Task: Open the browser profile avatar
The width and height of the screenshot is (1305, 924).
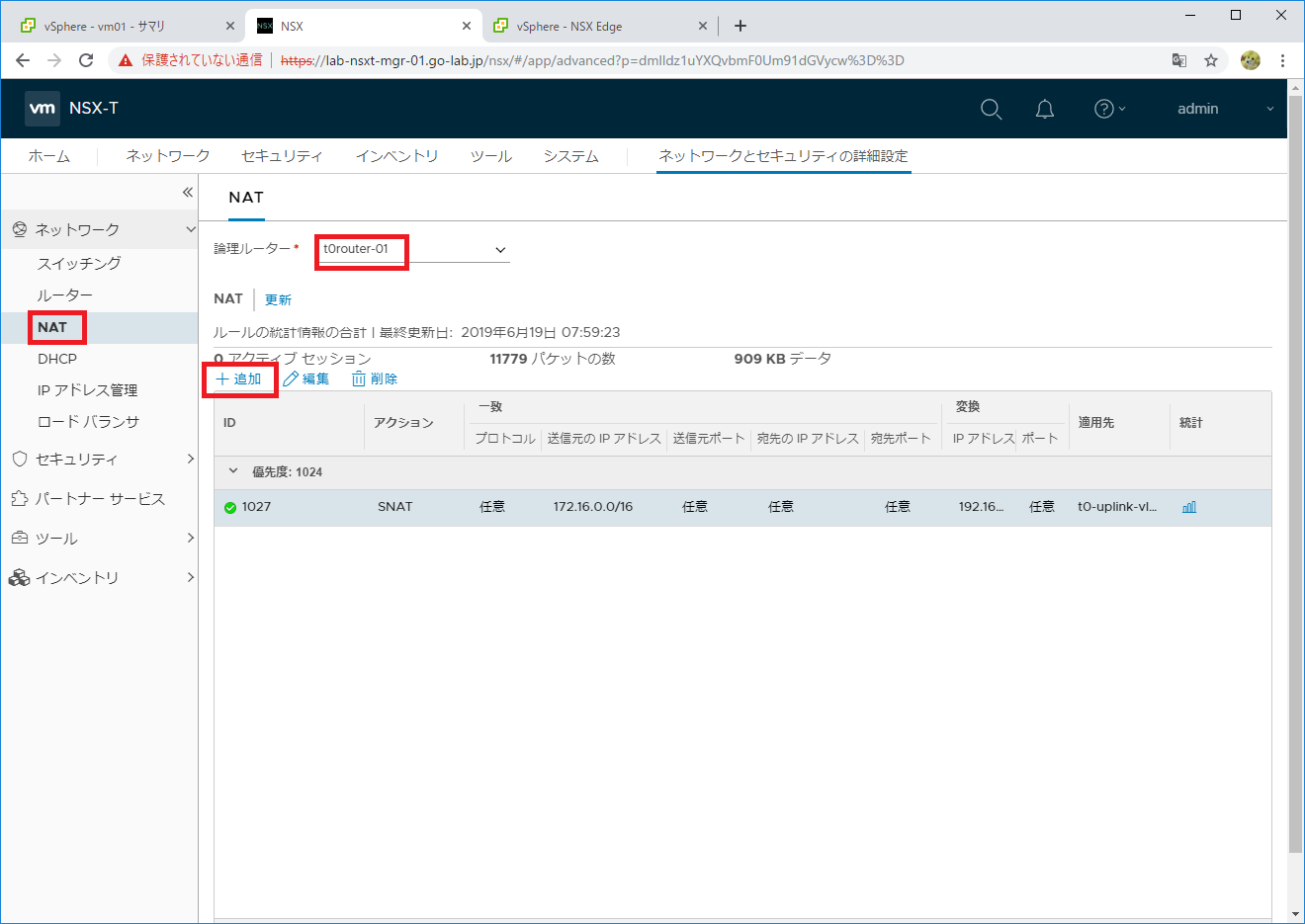Action: click(x=1251, y=60)
